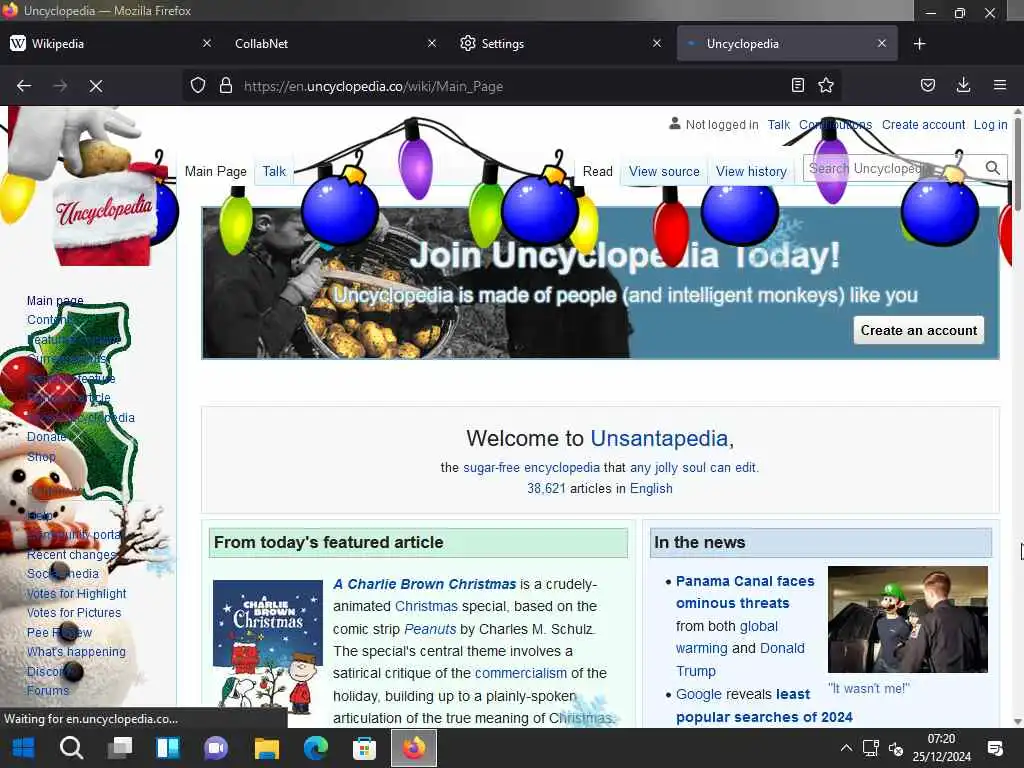Open the article Talk tab
Screen dimensions: 1024x768
click(x=274, y=171)
